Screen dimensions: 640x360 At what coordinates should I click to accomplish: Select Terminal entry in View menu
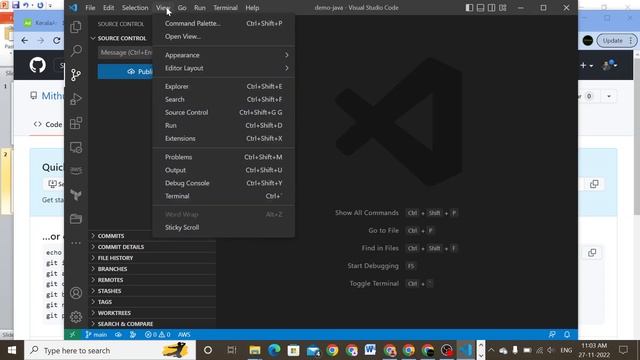(223, 196)
